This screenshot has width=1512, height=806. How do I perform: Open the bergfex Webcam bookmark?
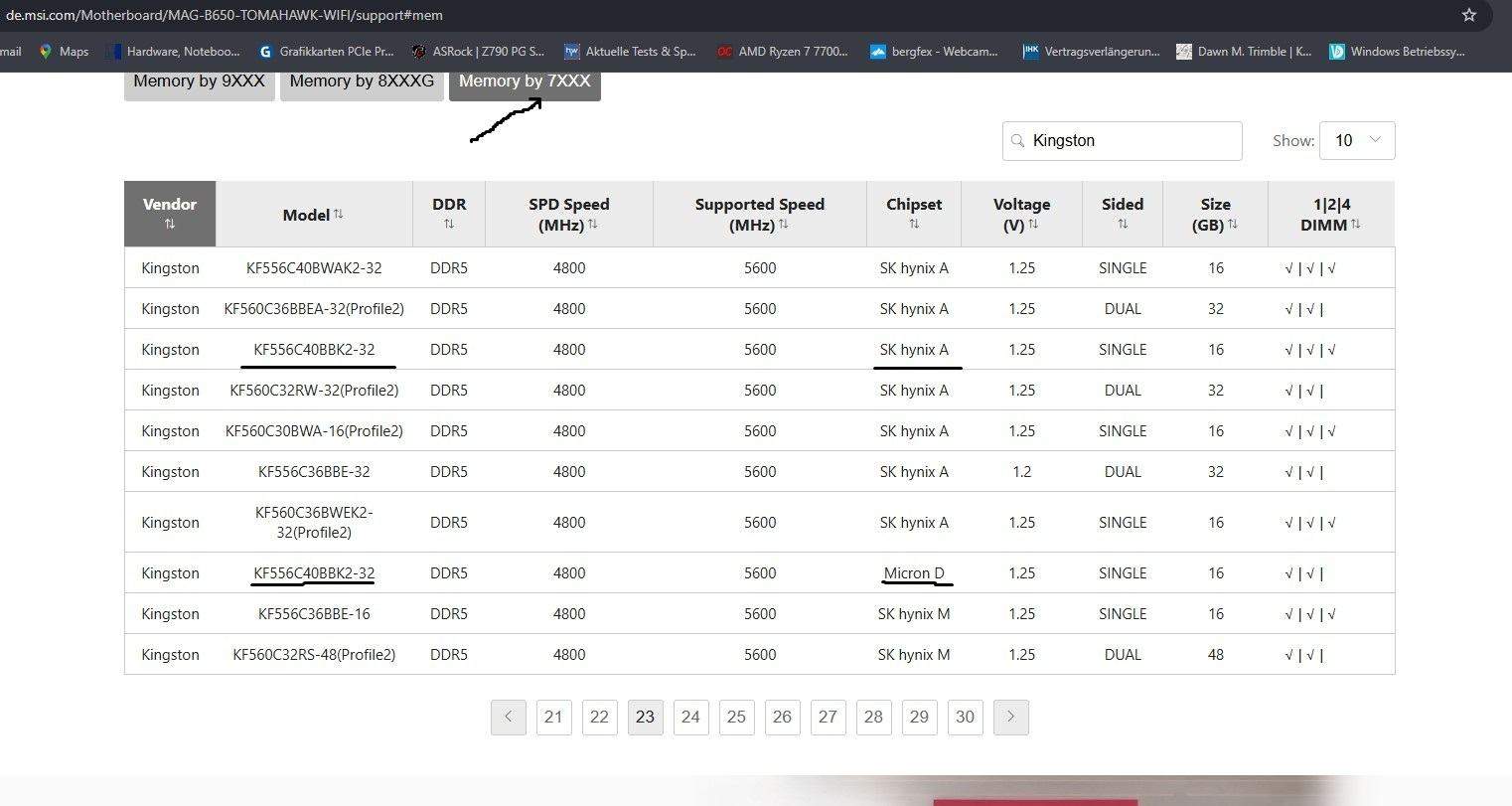point(935,52)
